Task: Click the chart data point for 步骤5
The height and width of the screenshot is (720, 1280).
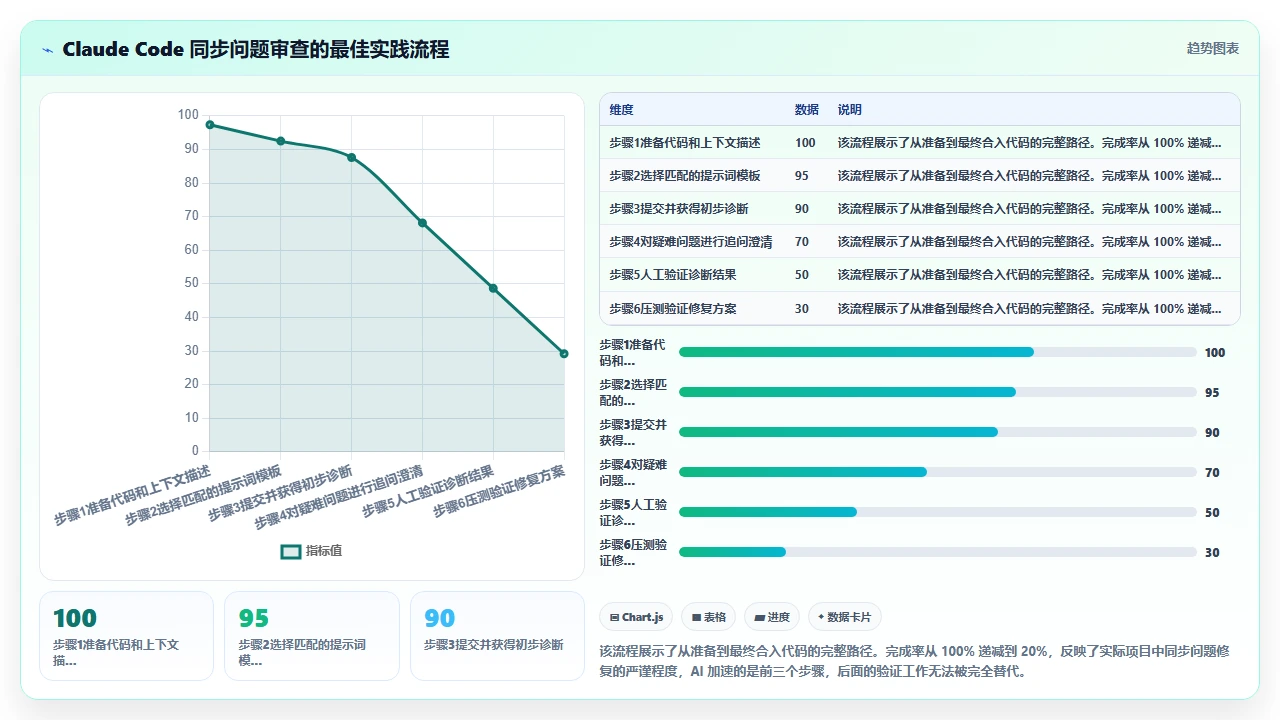Action: click(493, 289)
